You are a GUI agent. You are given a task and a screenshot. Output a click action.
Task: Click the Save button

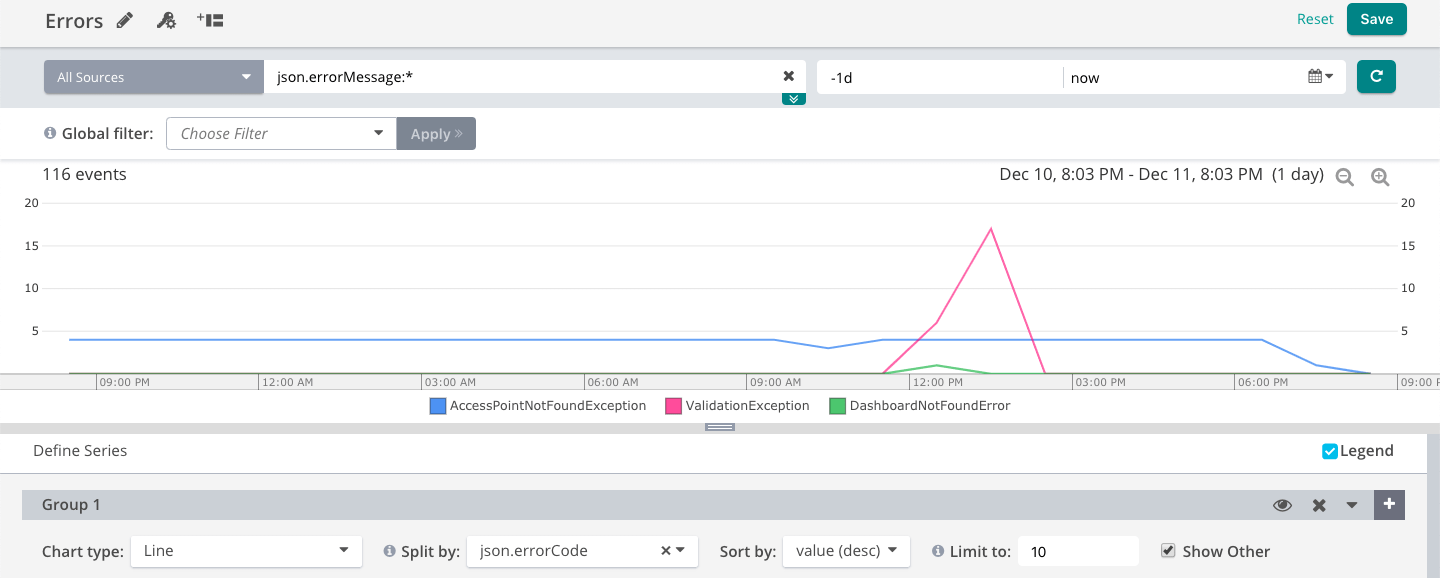(1376, 19)
